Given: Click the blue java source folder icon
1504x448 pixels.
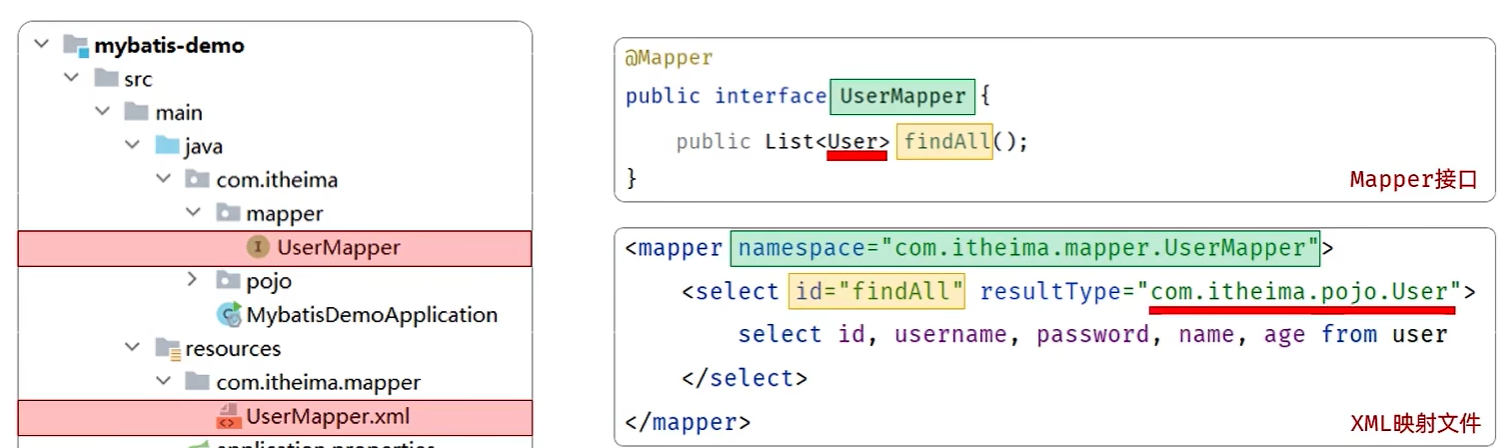Looking at the screenshot, I should tap(167, 146).
